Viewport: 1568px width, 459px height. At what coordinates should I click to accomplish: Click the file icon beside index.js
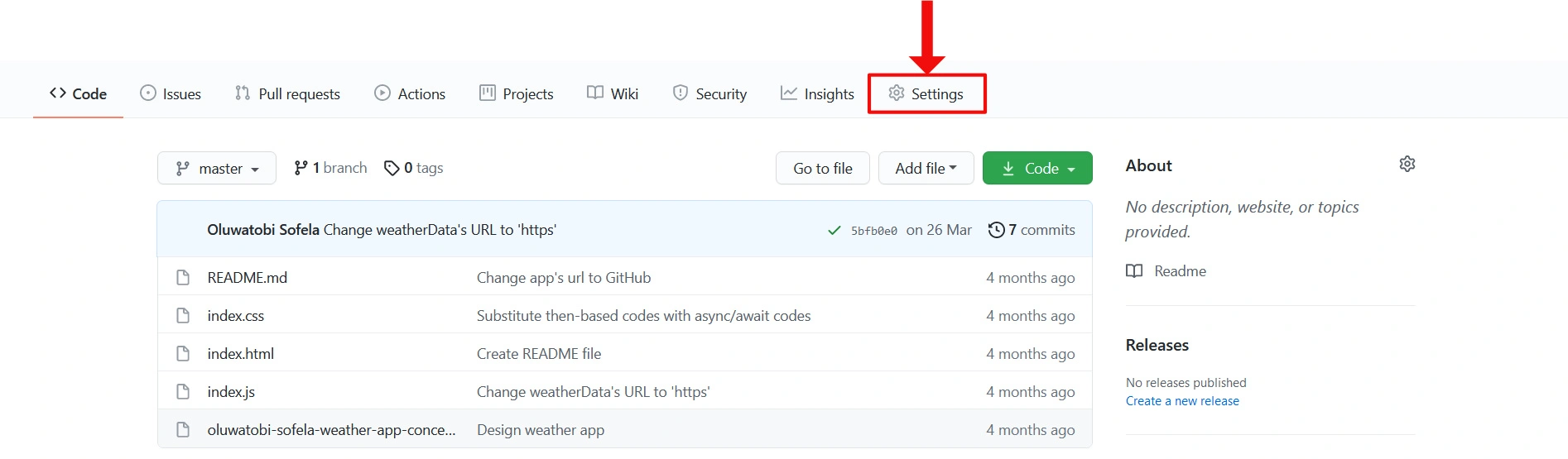pyautogui.click(x=183, y=392)
